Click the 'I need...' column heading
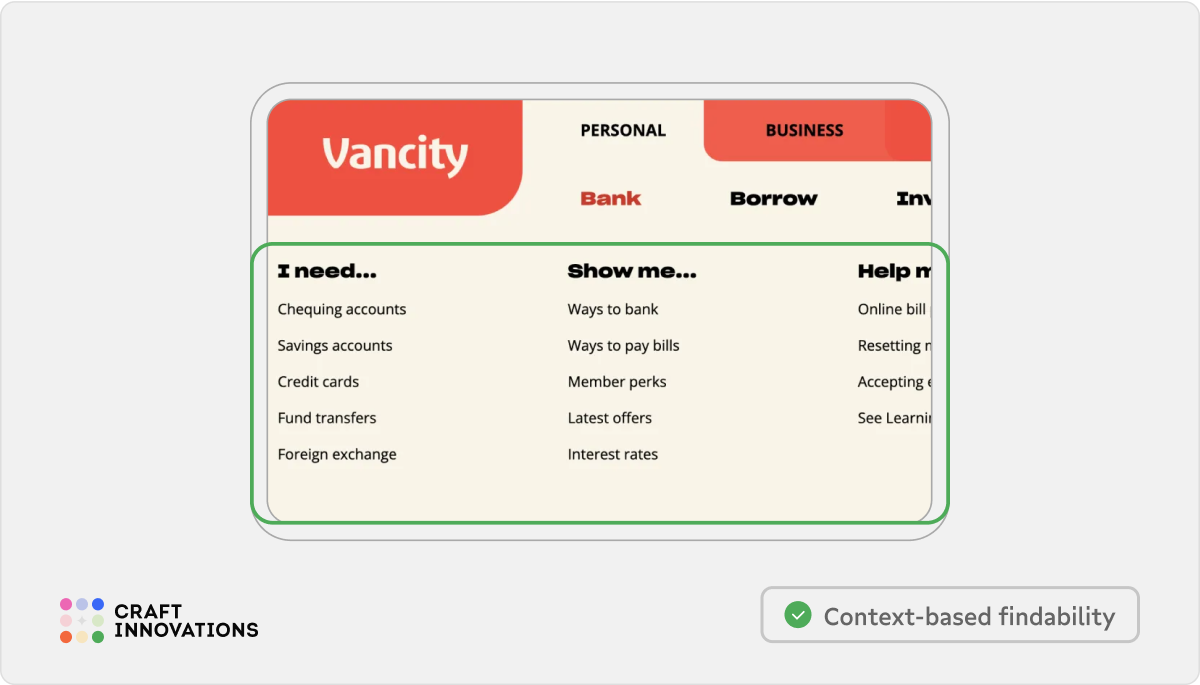 pyautogui.click(x=327, y=270)
